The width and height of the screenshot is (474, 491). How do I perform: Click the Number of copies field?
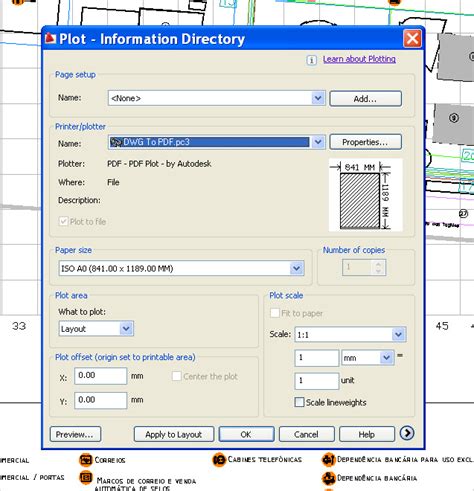click(357, 268)
